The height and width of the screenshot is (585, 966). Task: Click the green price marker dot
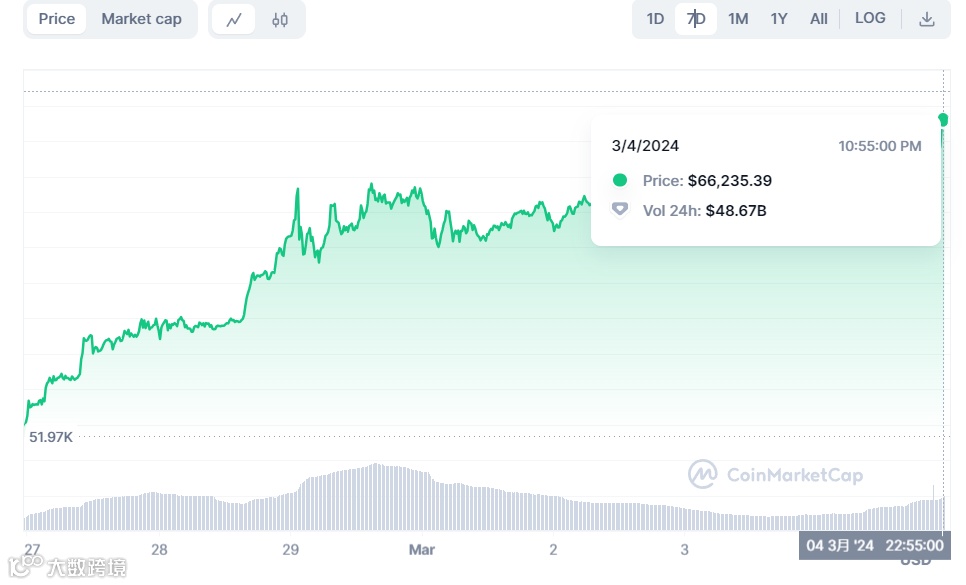pos(943,120)
